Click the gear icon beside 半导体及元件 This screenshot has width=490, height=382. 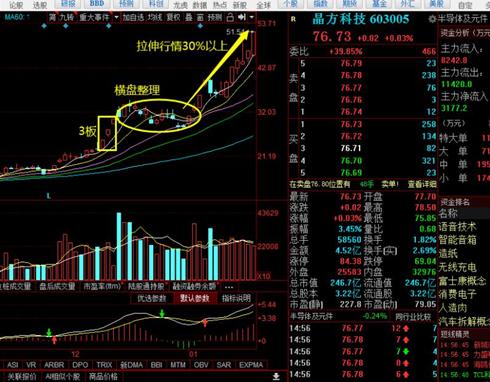point(432,19)
